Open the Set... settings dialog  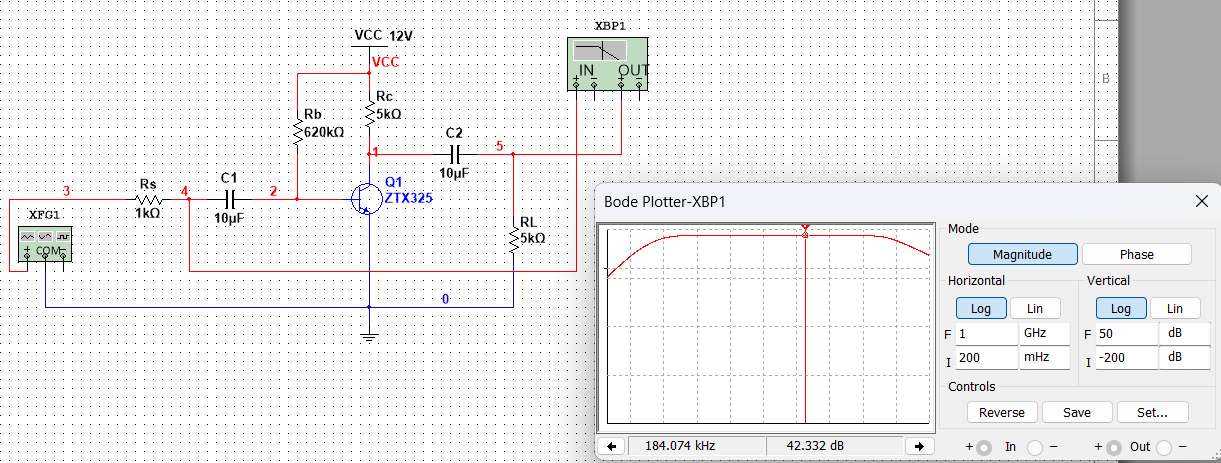pos(1151,412)
